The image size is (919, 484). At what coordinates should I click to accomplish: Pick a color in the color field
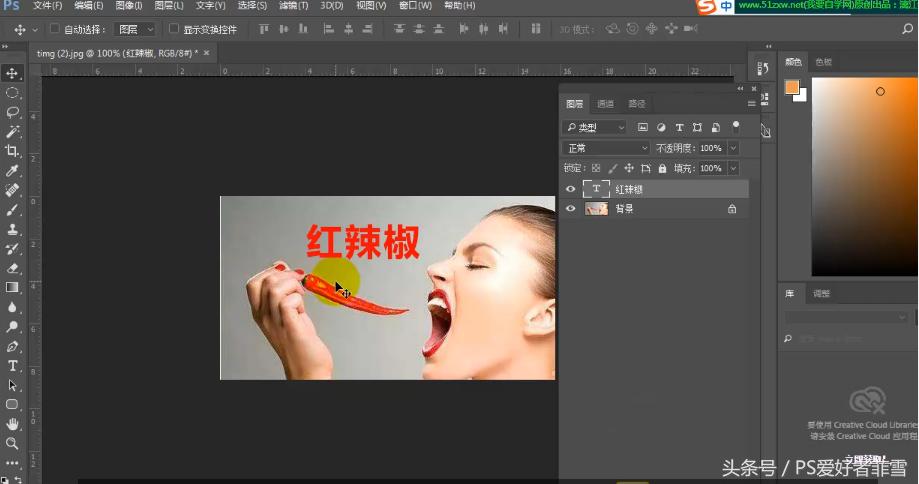[x=864, y=176]
